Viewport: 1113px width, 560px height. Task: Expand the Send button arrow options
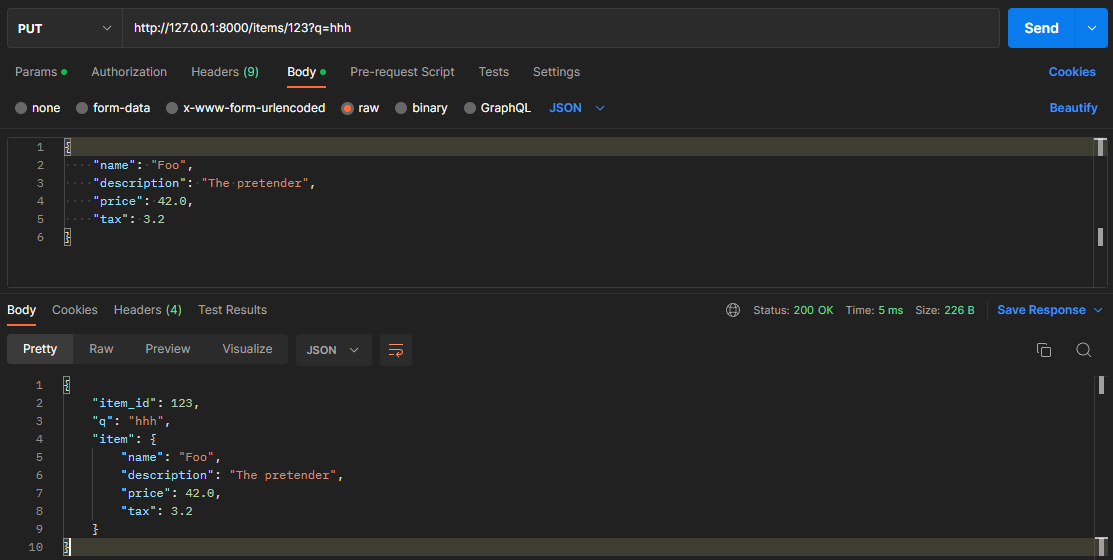pos(1092,28)
